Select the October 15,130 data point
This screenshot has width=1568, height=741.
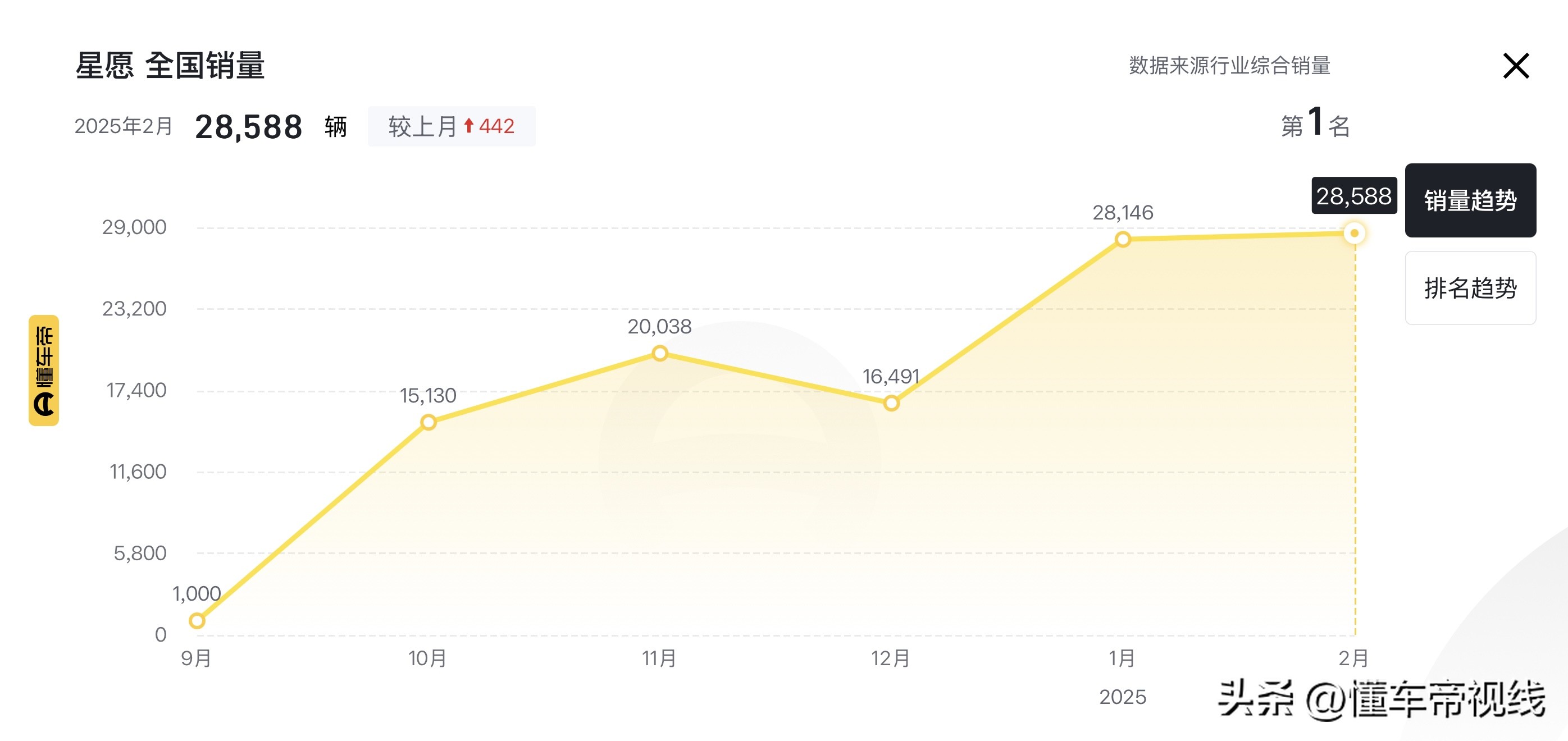coord(429,422)
